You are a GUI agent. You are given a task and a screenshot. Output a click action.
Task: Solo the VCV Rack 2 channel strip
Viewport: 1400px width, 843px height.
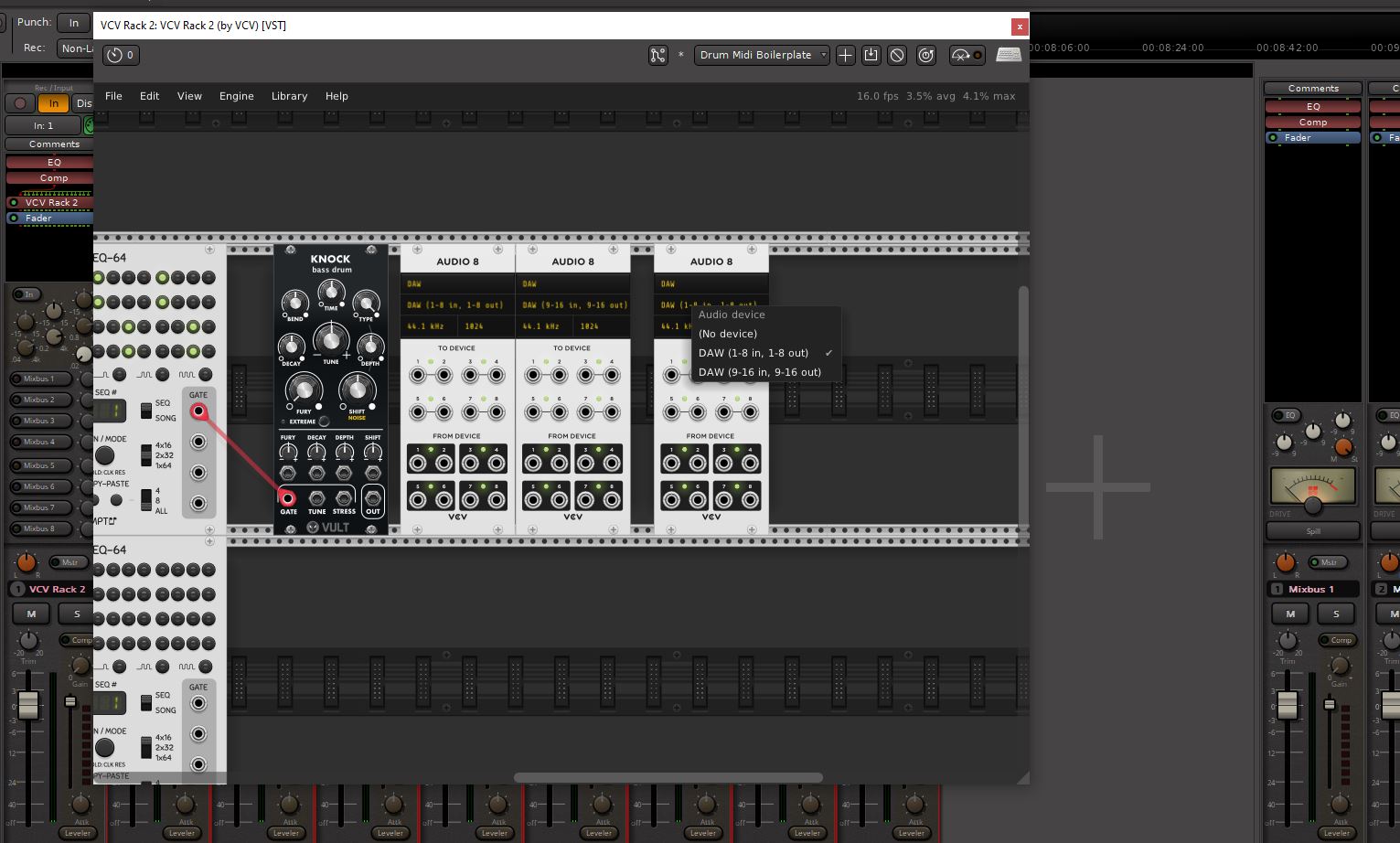(77, 614)
